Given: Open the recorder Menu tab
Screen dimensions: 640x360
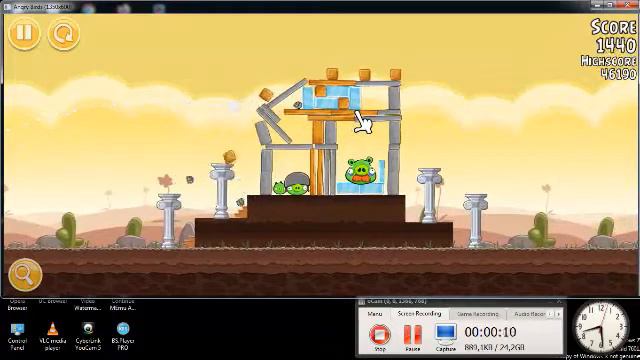Looking at the screenshot, I should click(x=374, y=314).
